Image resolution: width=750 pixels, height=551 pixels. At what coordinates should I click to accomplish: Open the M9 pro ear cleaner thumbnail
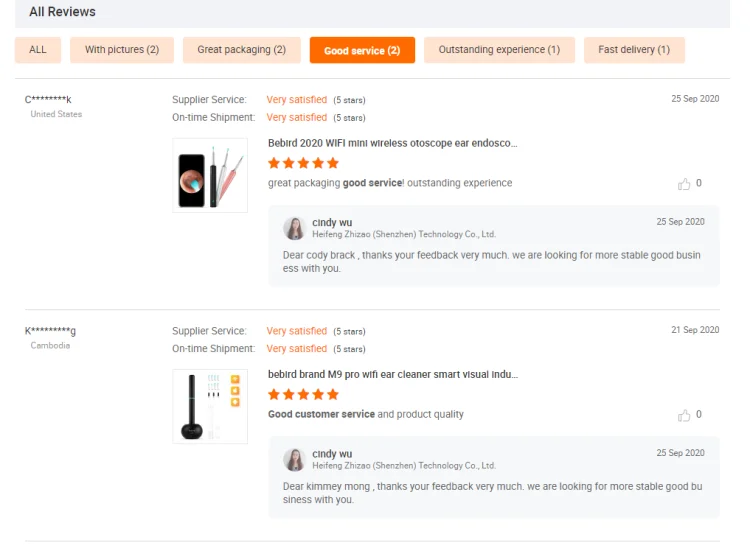tap(210, 406)
